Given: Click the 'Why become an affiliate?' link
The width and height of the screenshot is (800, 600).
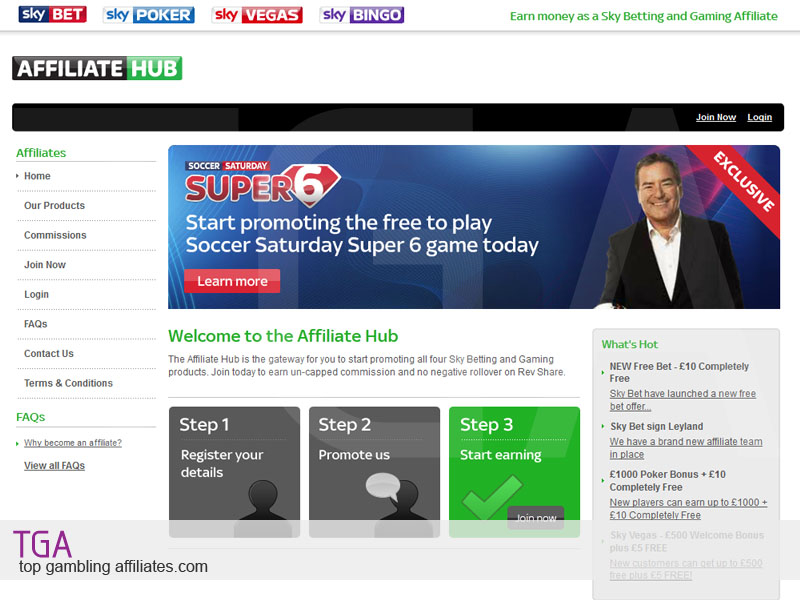Looking at the screenshot, I should (x=73, y=443).
